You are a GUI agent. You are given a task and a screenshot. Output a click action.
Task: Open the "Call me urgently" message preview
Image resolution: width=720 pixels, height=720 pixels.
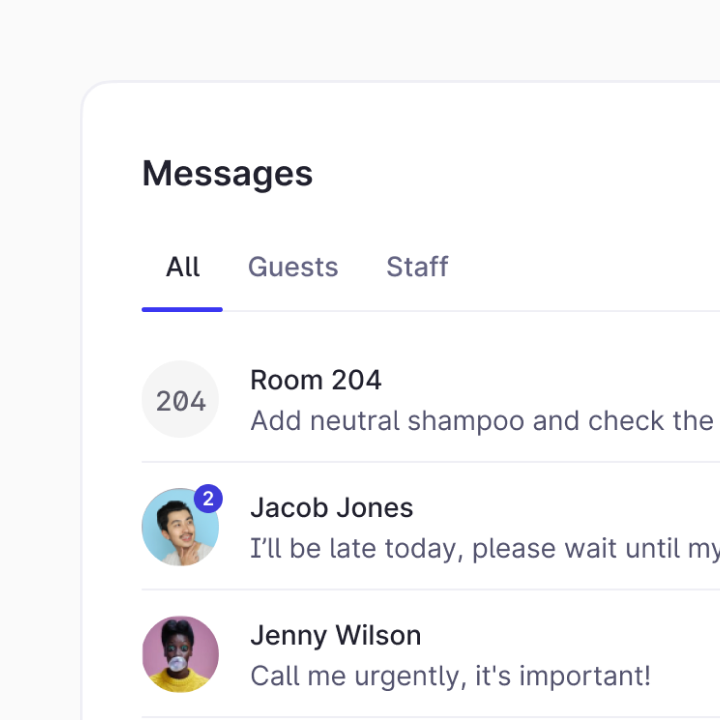(450, 676)
